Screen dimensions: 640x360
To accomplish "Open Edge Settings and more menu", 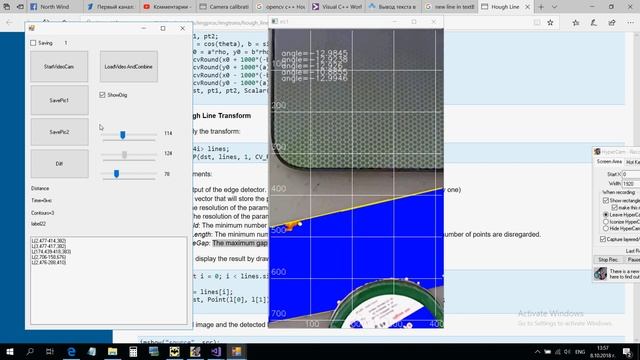I will tap(631, 22).
